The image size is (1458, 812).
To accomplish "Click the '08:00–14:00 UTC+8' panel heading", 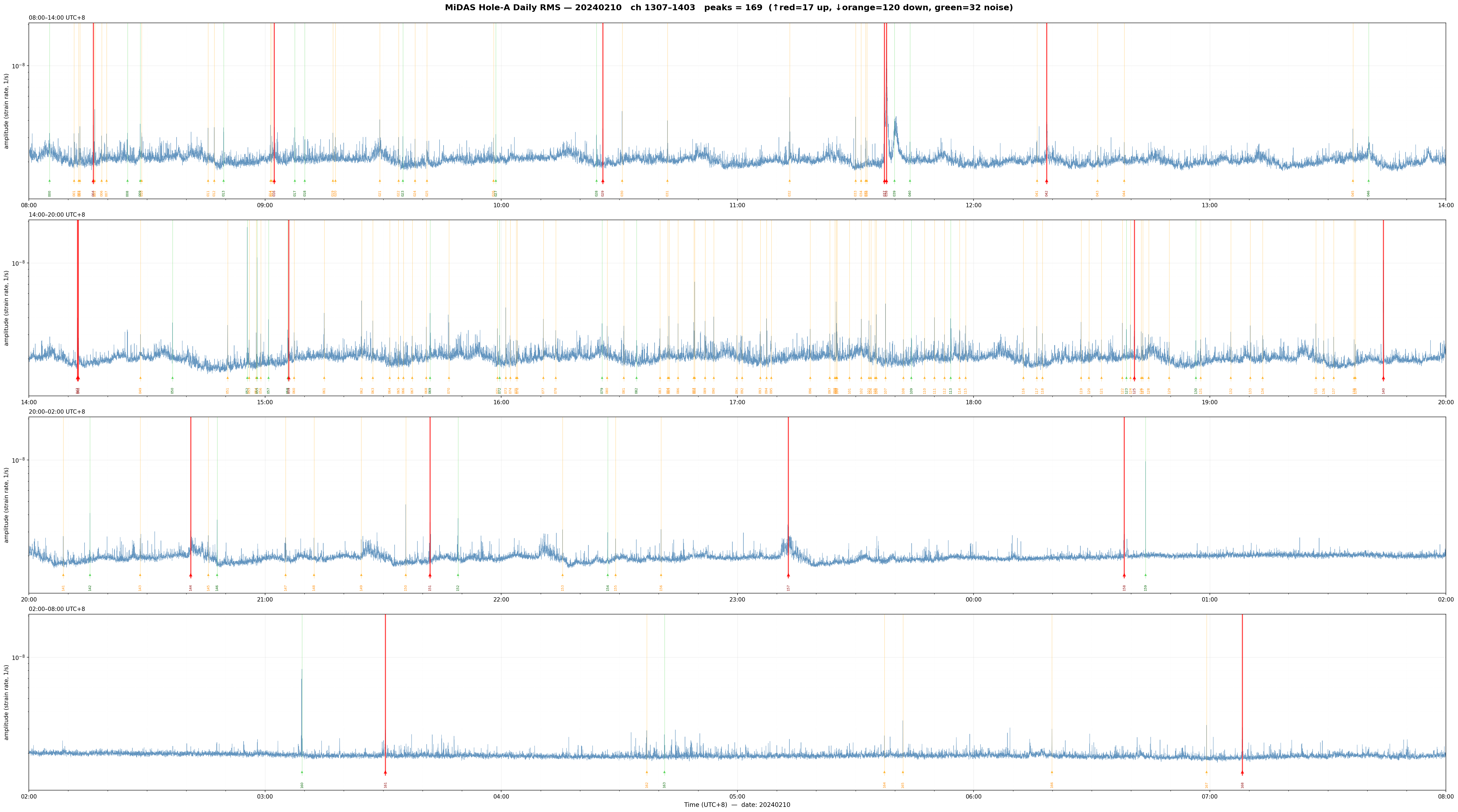I will pyautogui.click(x=57, y=17).
